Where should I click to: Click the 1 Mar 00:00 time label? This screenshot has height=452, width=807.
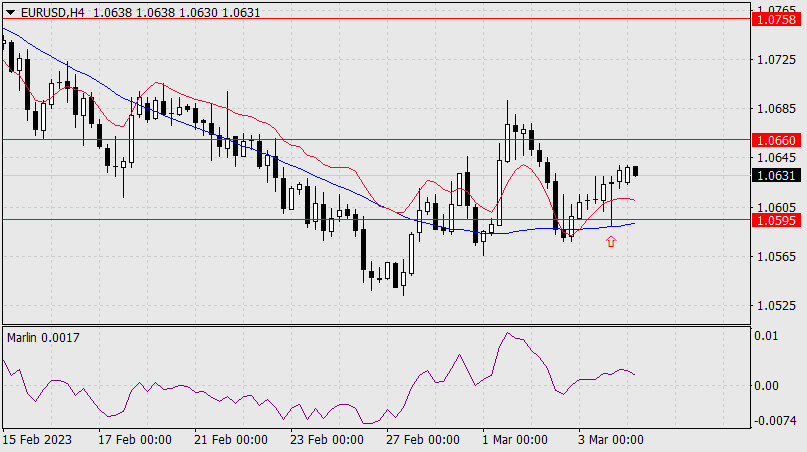[515, 440]
